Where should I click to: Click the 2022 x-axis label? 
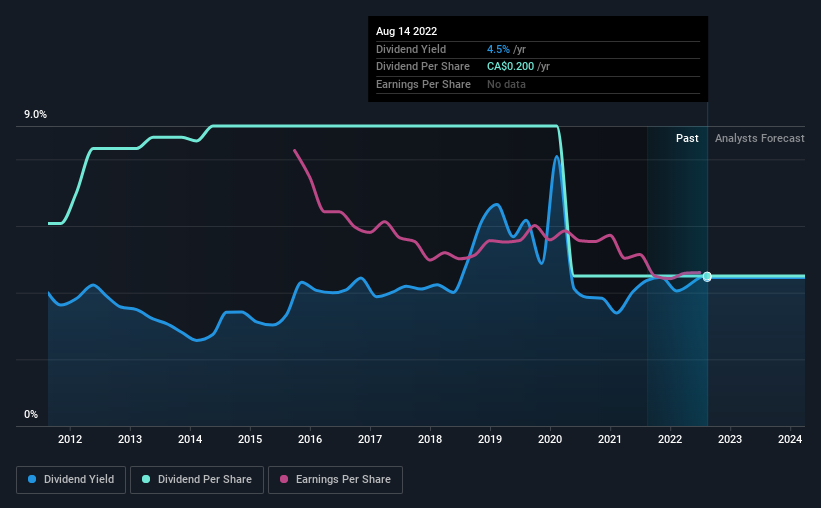[670, 439]
